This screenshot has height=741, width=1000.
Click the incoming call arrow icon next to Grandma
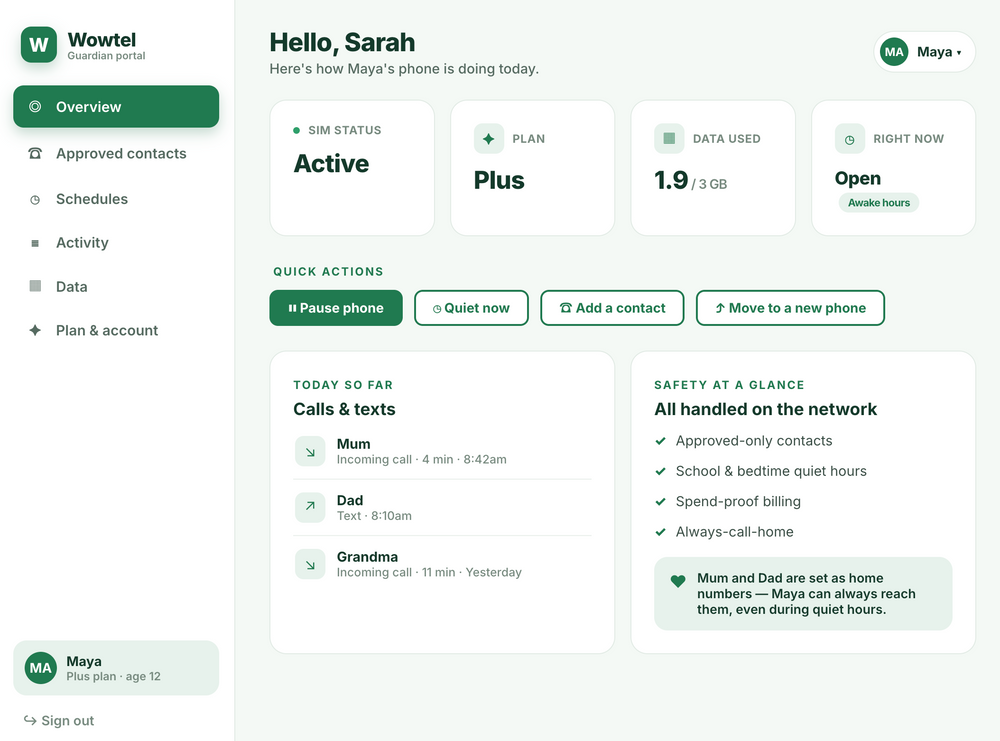click(x=310, y=564)
